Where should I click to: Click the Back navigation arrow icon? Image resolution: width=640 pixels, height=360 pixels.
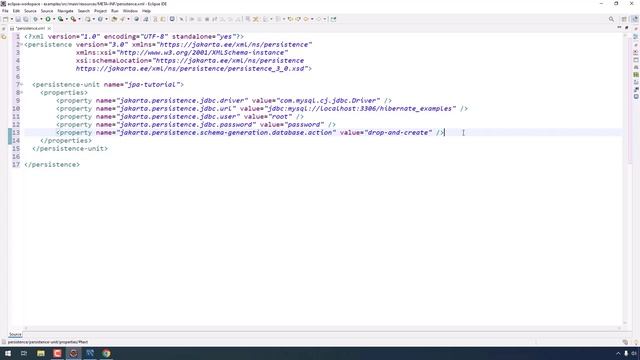click(x=306, y=19)
